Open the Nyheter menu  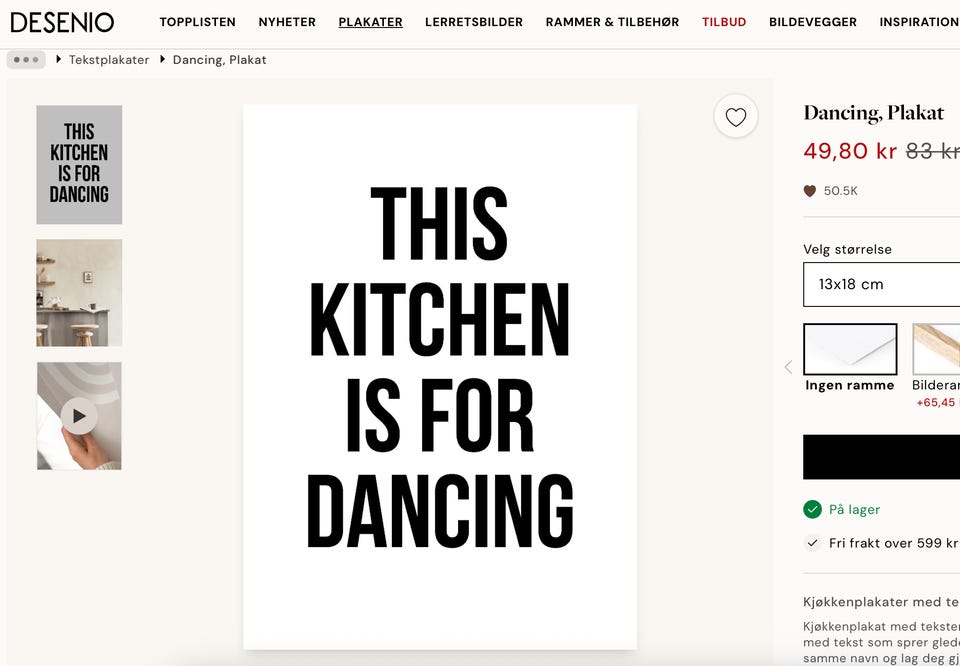coord(287,22)
